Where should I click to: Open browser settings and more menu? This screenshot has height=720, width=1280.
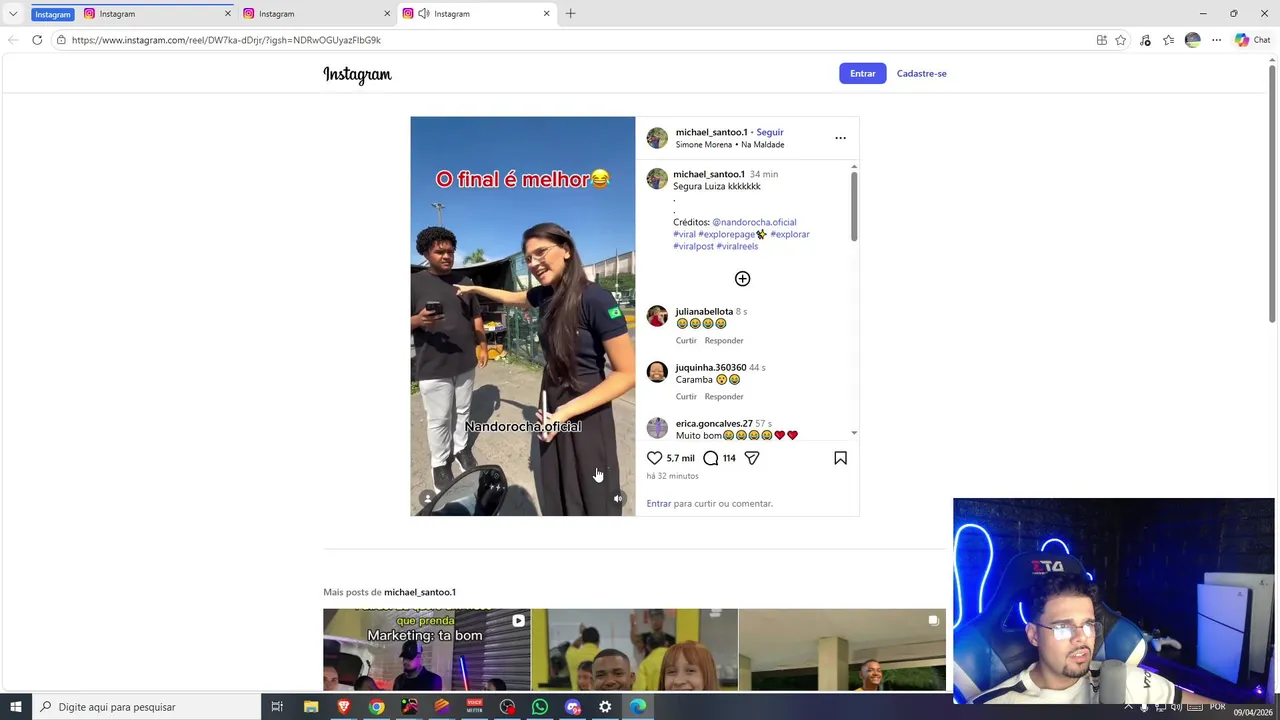(1216, 40)
